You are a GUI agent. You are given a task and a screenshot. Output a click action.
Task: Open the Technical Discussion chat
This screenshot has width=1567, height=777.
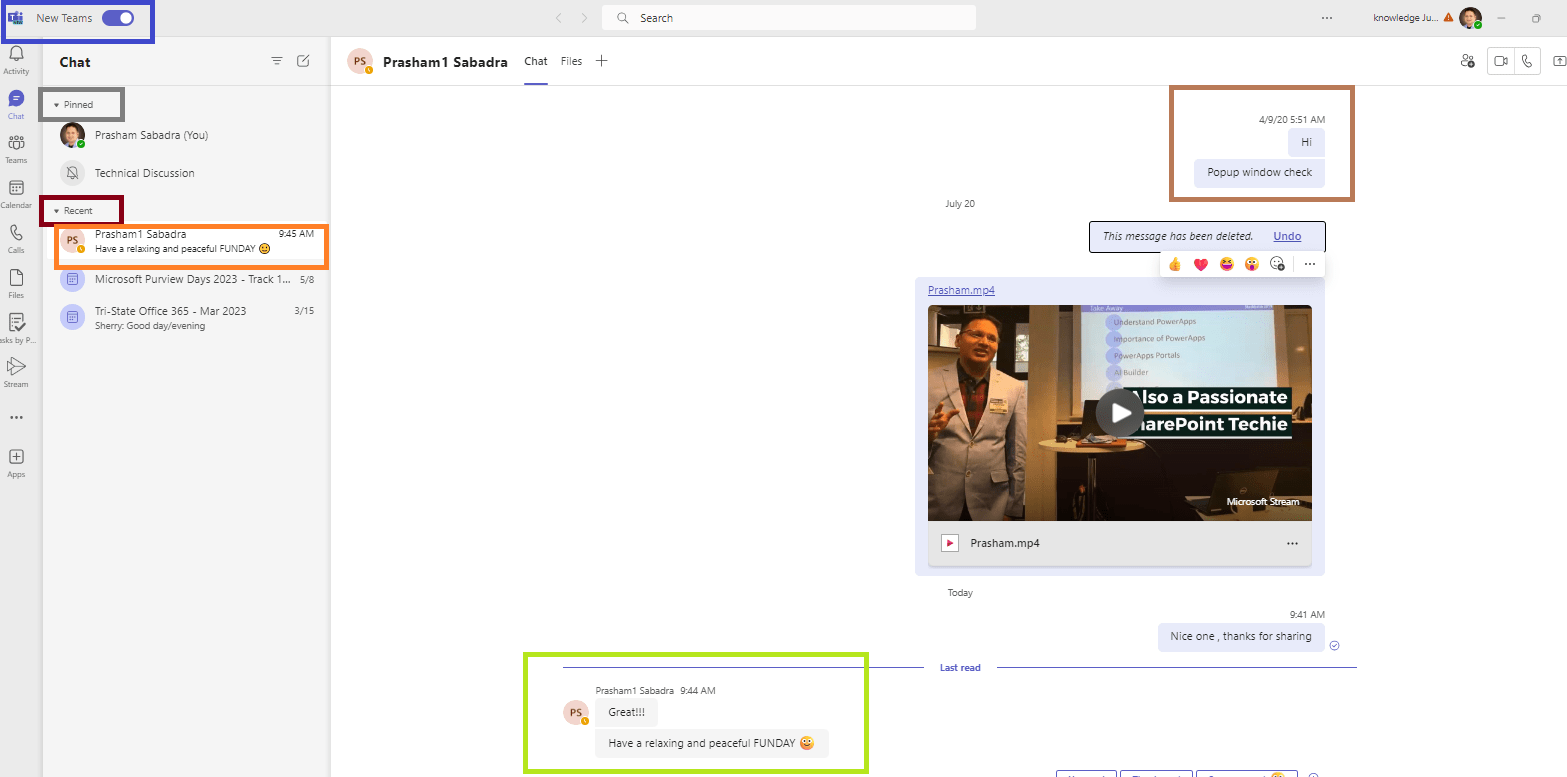pyautogui.click(x=186, y=173)
